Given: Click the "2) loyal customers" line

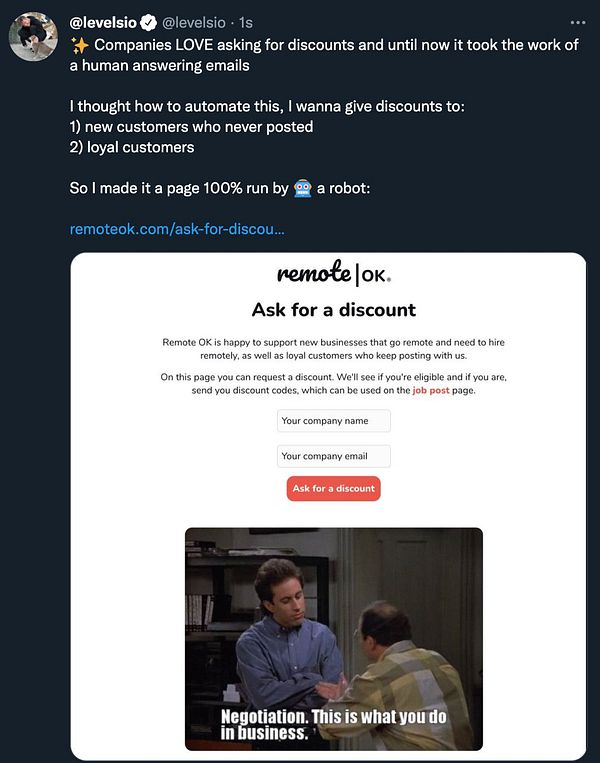Looking at the screenshot, I should [x=132, y=147].
